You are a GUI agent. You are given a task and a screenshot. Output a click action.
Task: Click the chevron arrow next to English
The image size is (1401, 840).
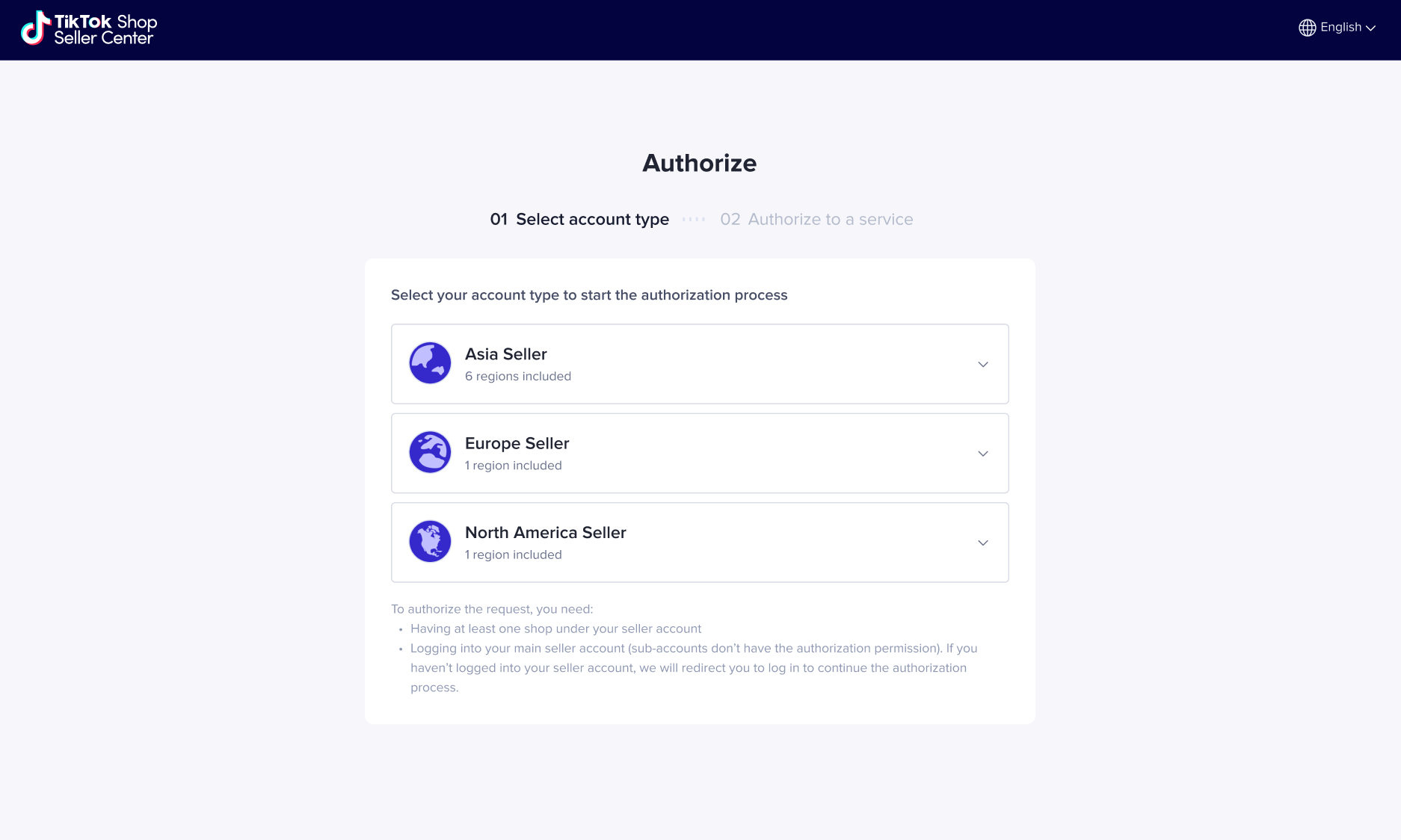coord(1371,28)
